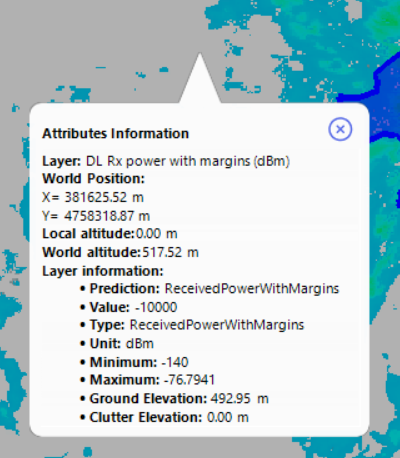Click the Layer information heading
The height and width of the screenshot is (458, 400).
click(x=103, y=271)
